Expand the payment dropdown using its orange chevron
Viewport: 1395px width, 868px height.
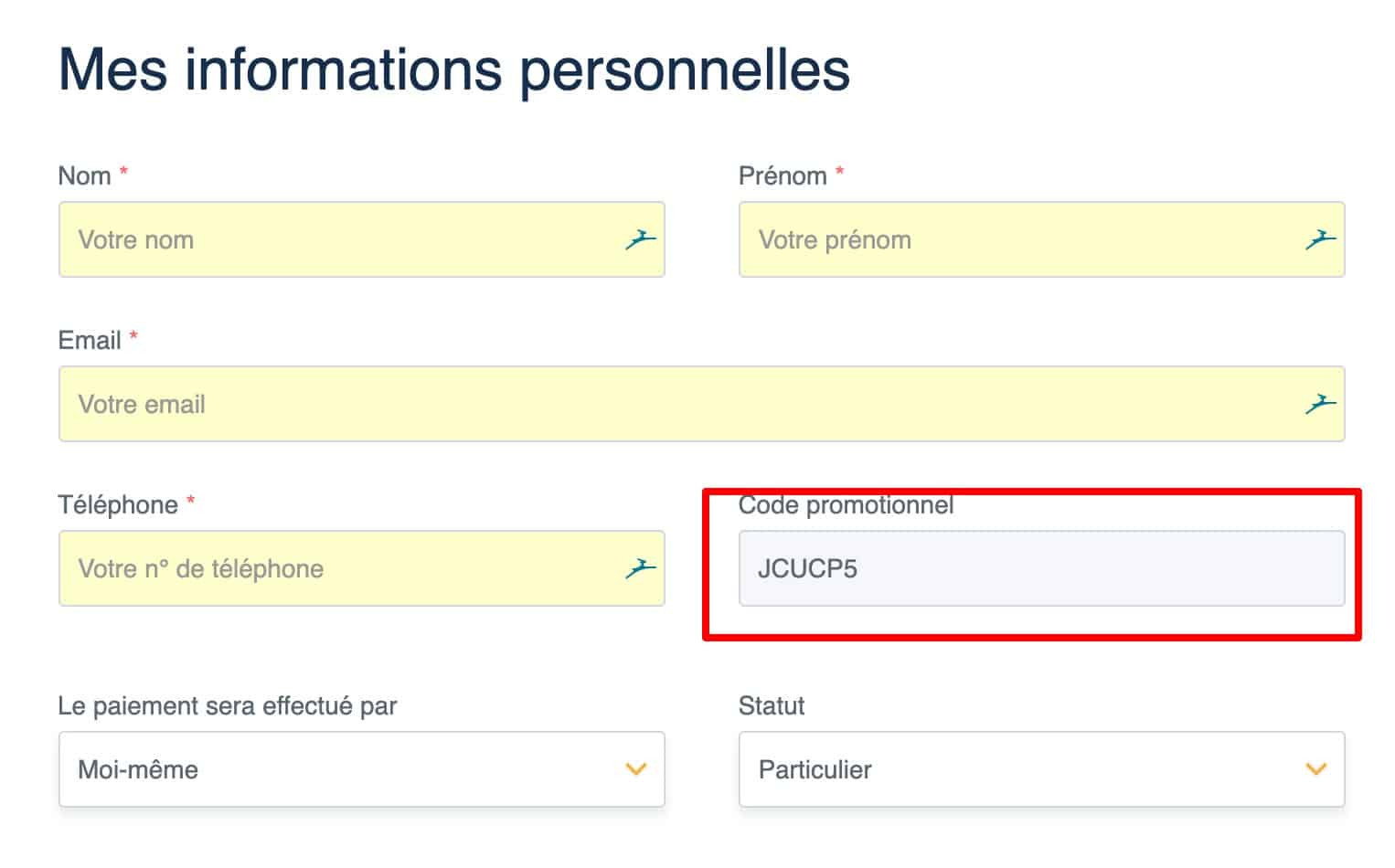pyautogui.click(x=636, y=769)
